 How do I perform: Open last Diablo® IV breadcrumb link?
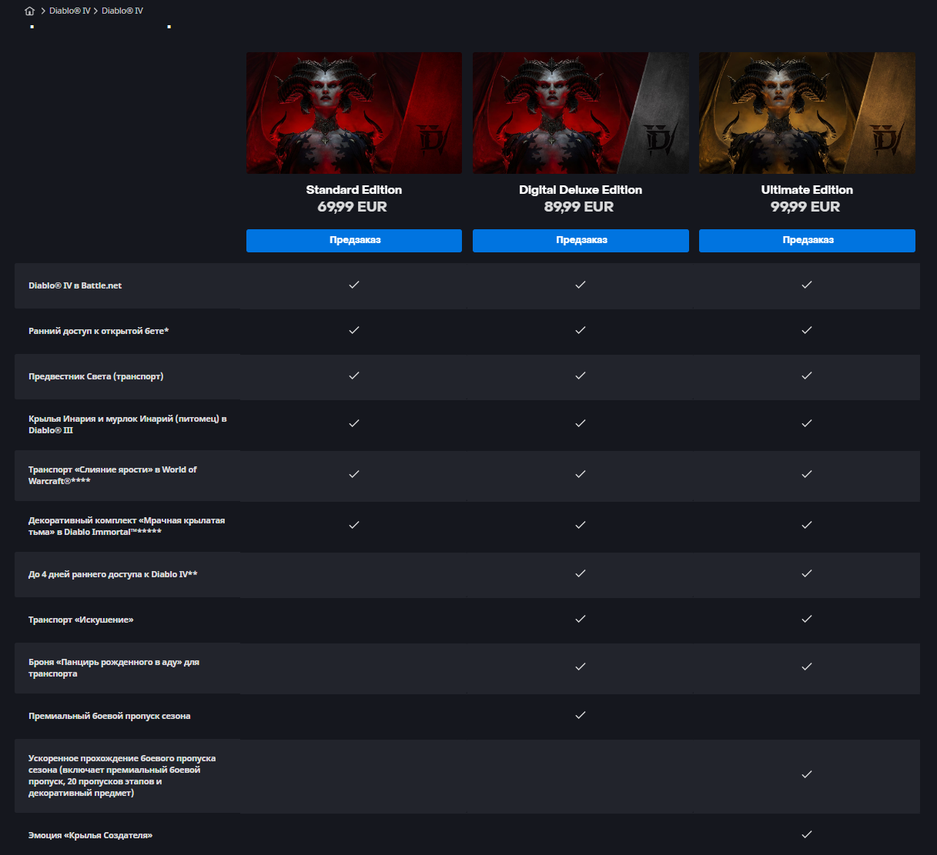(122, 11)
